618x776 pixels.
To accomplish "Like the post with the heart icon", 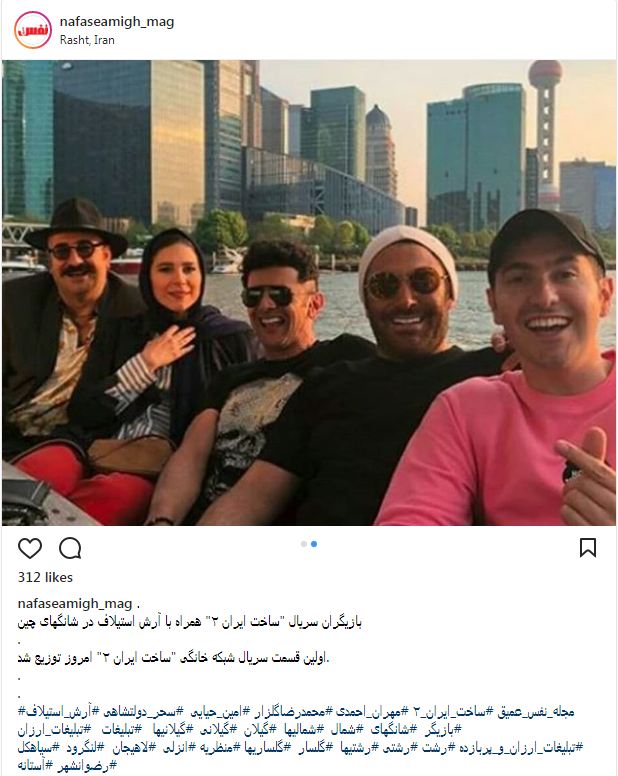I will pos(30,548).
